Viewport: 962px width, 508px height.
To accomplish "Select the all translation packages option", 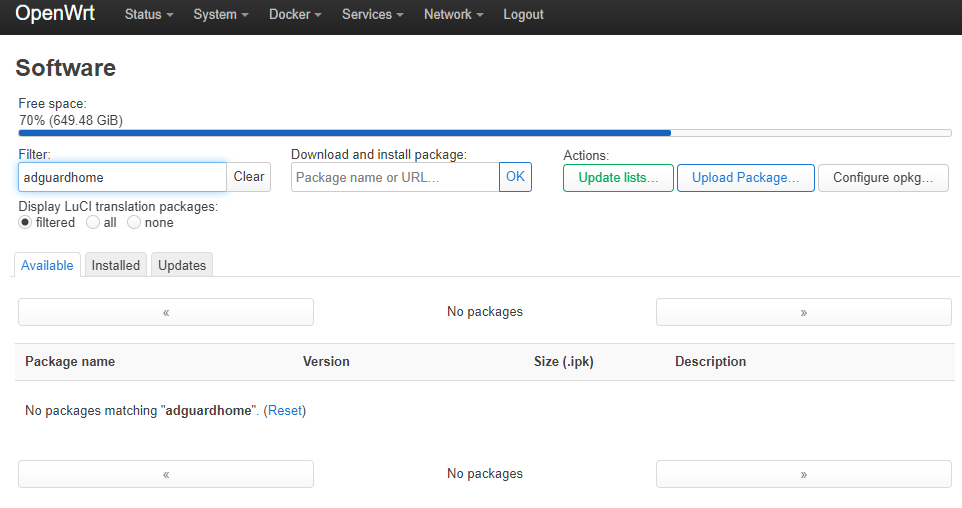I will [x=93, y=223].
